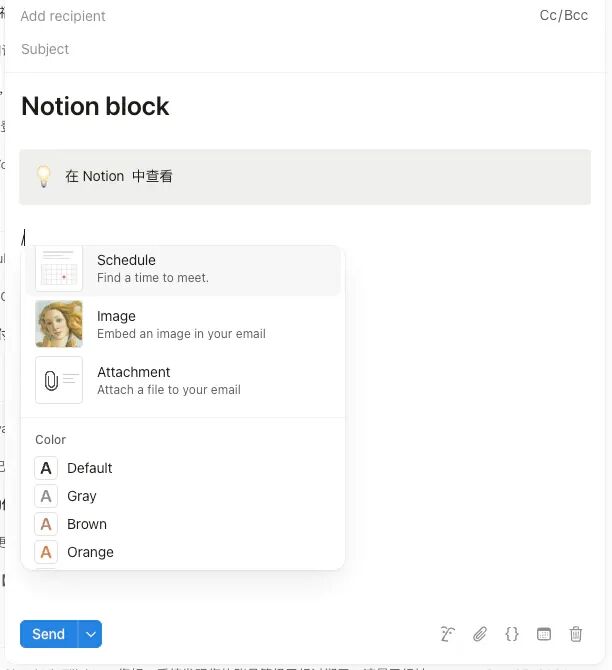Click the lightbulb emoji in the callout
This screenshot has height=670, width=612.
44,176
